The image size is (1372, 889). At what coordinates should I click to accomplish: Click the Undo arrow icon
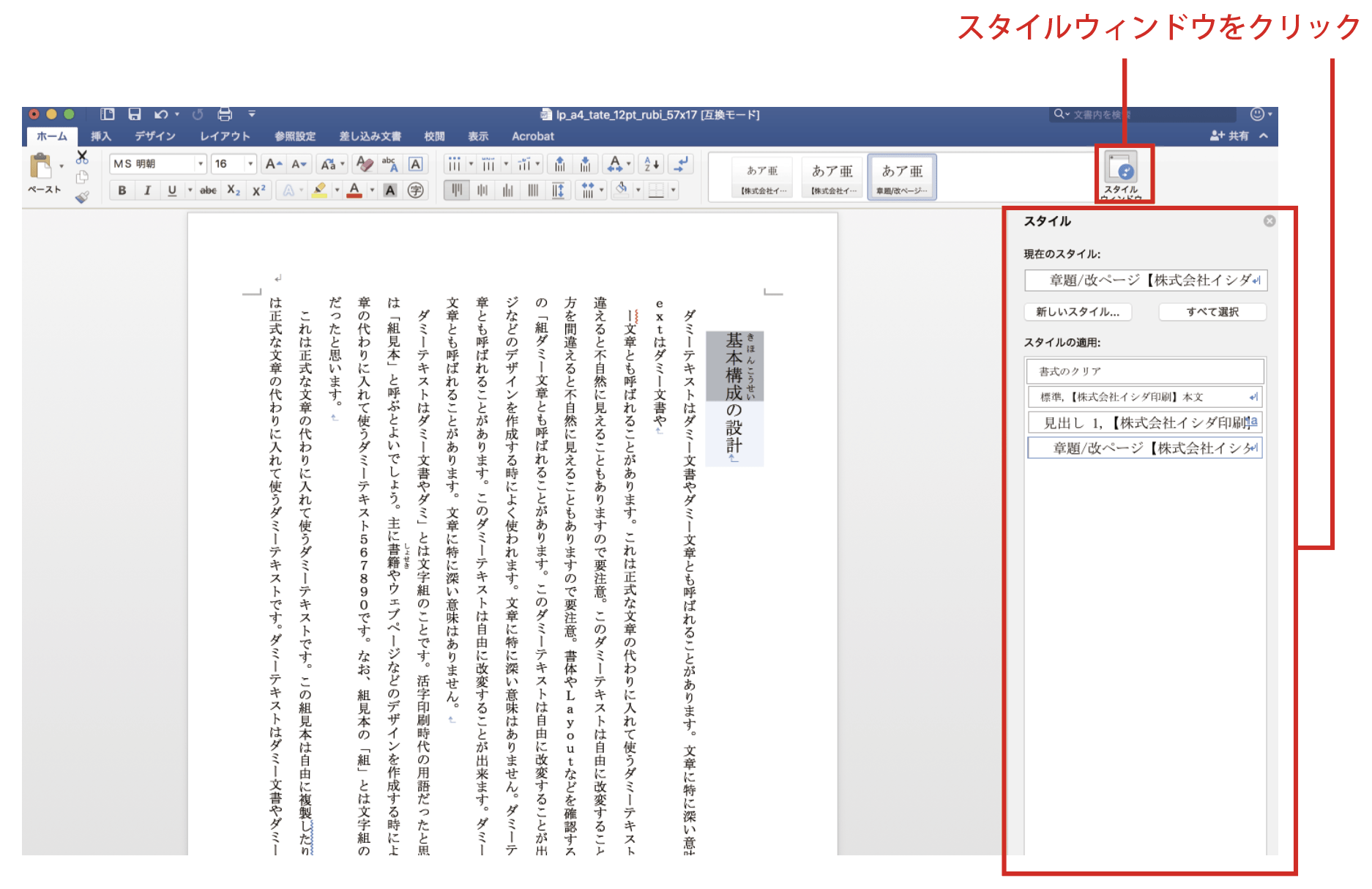pos(161,114)
